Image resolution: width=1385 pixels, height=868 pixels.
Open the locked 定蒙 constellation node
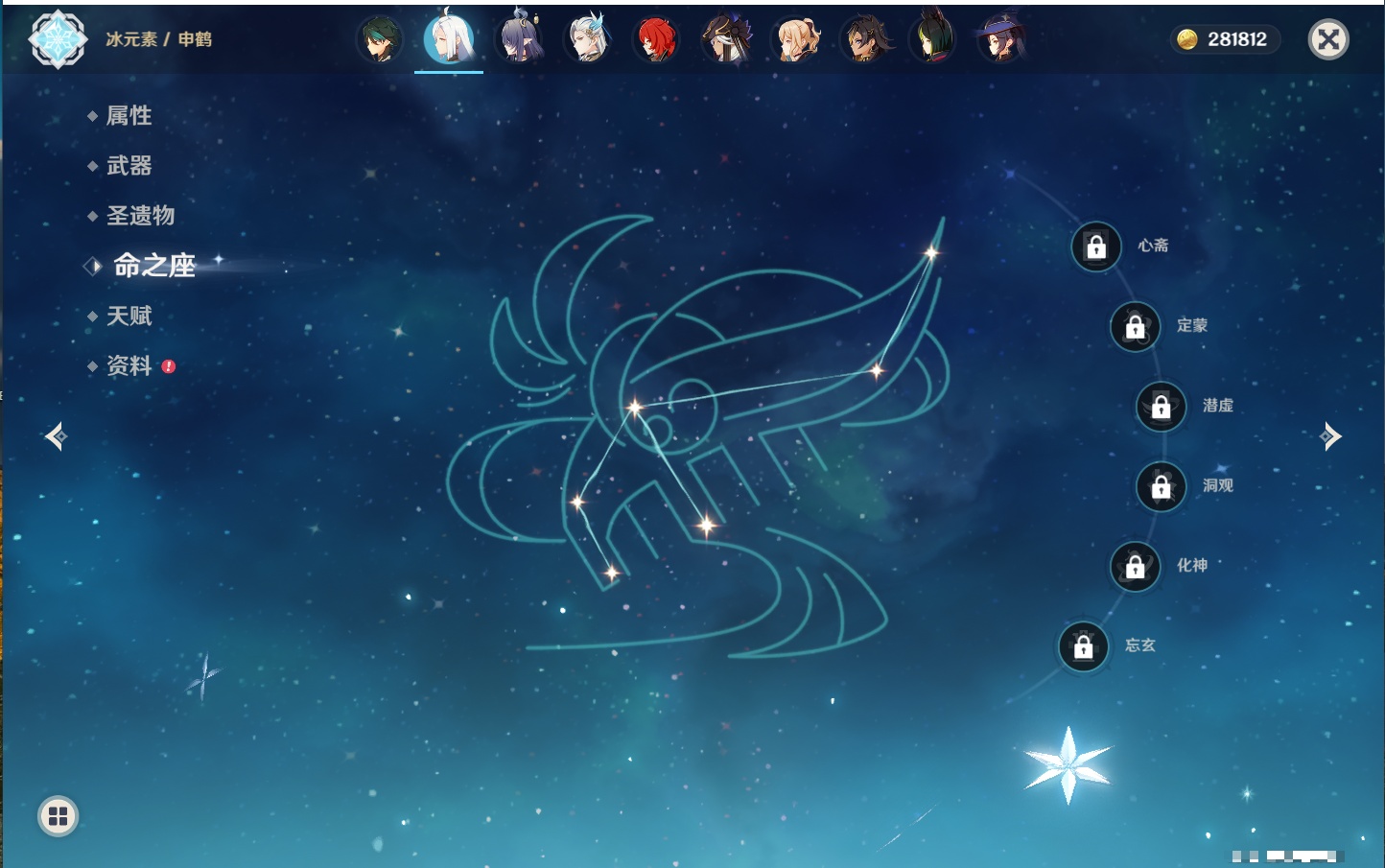tap(1135, 327)
